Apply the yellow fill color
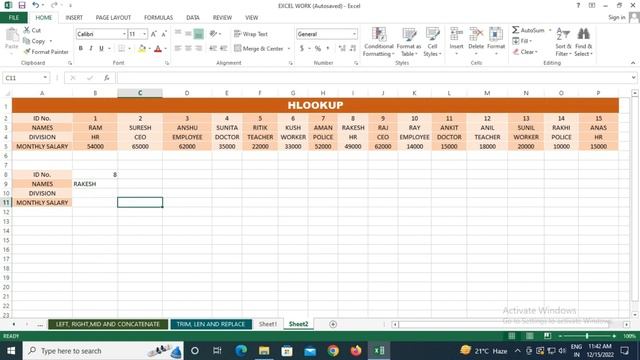640x360 pixels. click(x=142, y=49)
